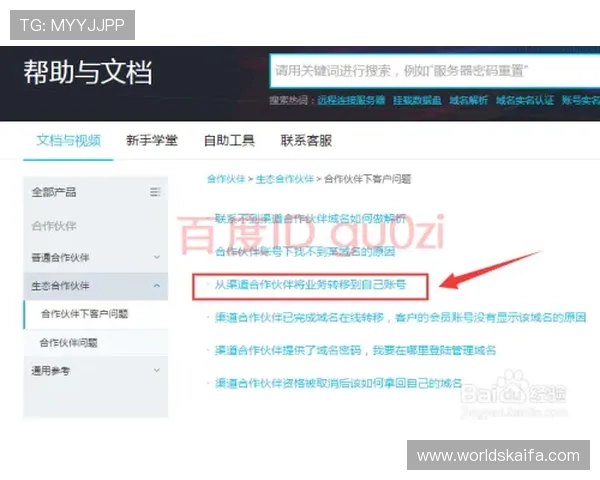Open article 从渠道合作伙伴将业务转移到自己账号
The image size is (600, 480).
[310, 284]
